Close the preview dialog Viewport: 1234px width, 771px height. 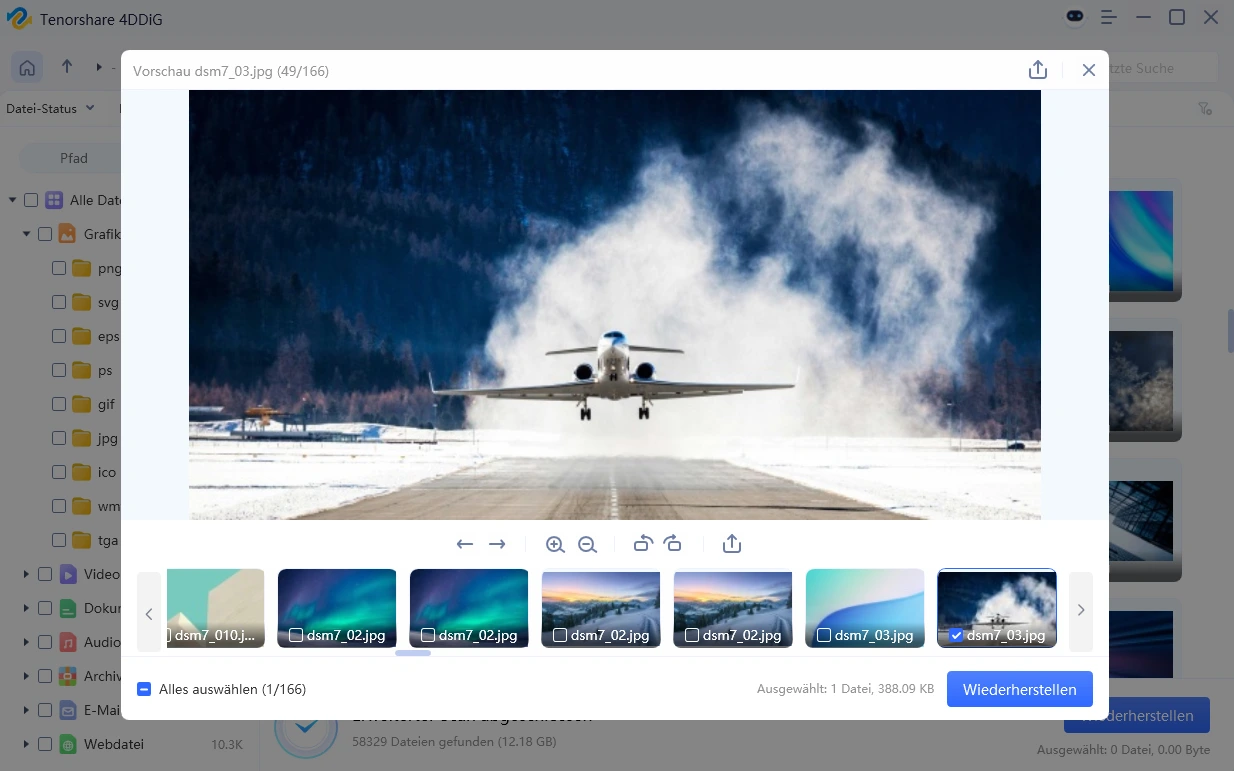[1088, 70]
